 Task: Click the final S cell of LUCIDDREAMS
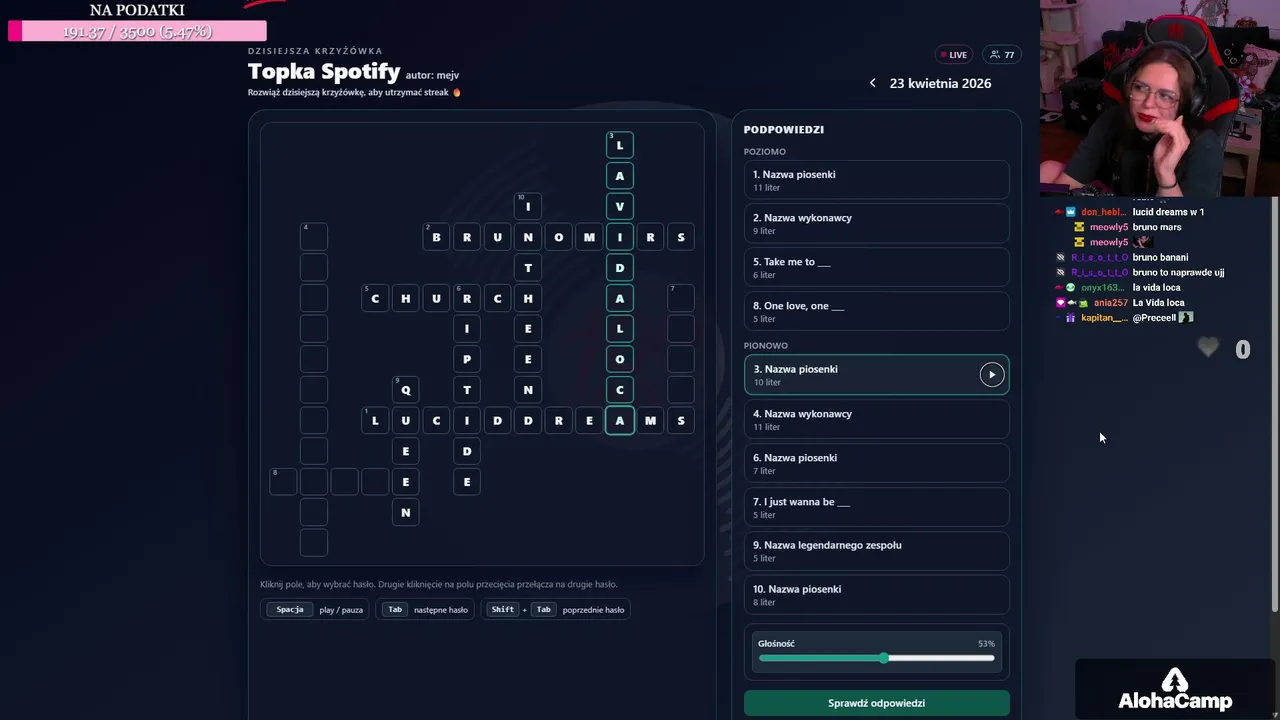[681, 420]
